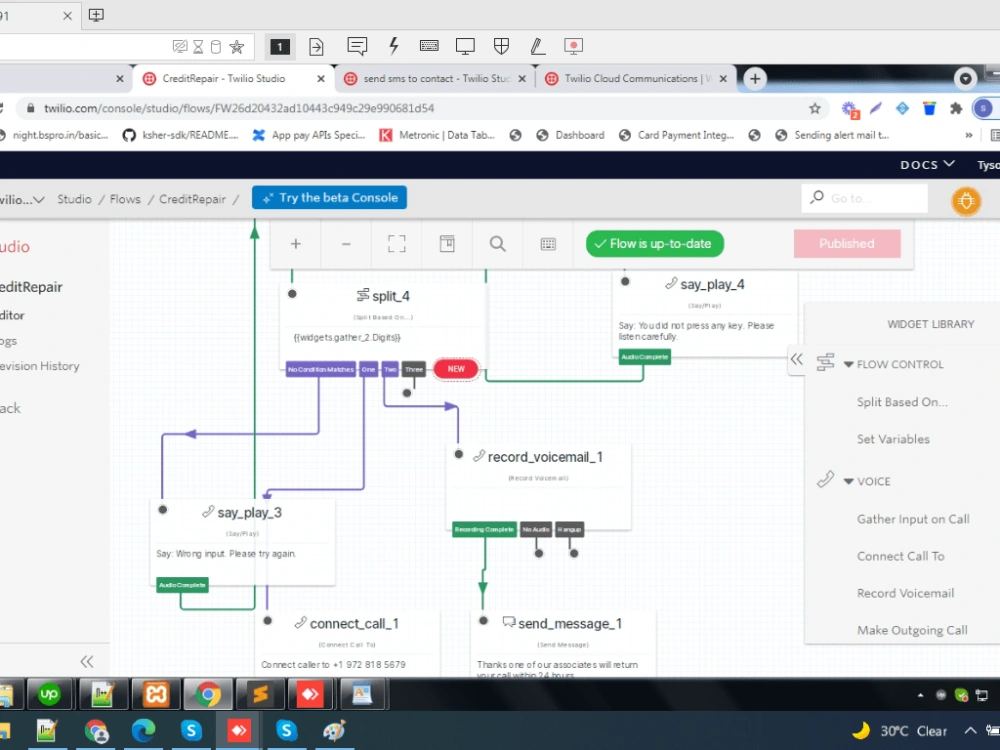Collapse VOICE widget section
Viewport: 1000px width, 750px height.
coord(849,482)
